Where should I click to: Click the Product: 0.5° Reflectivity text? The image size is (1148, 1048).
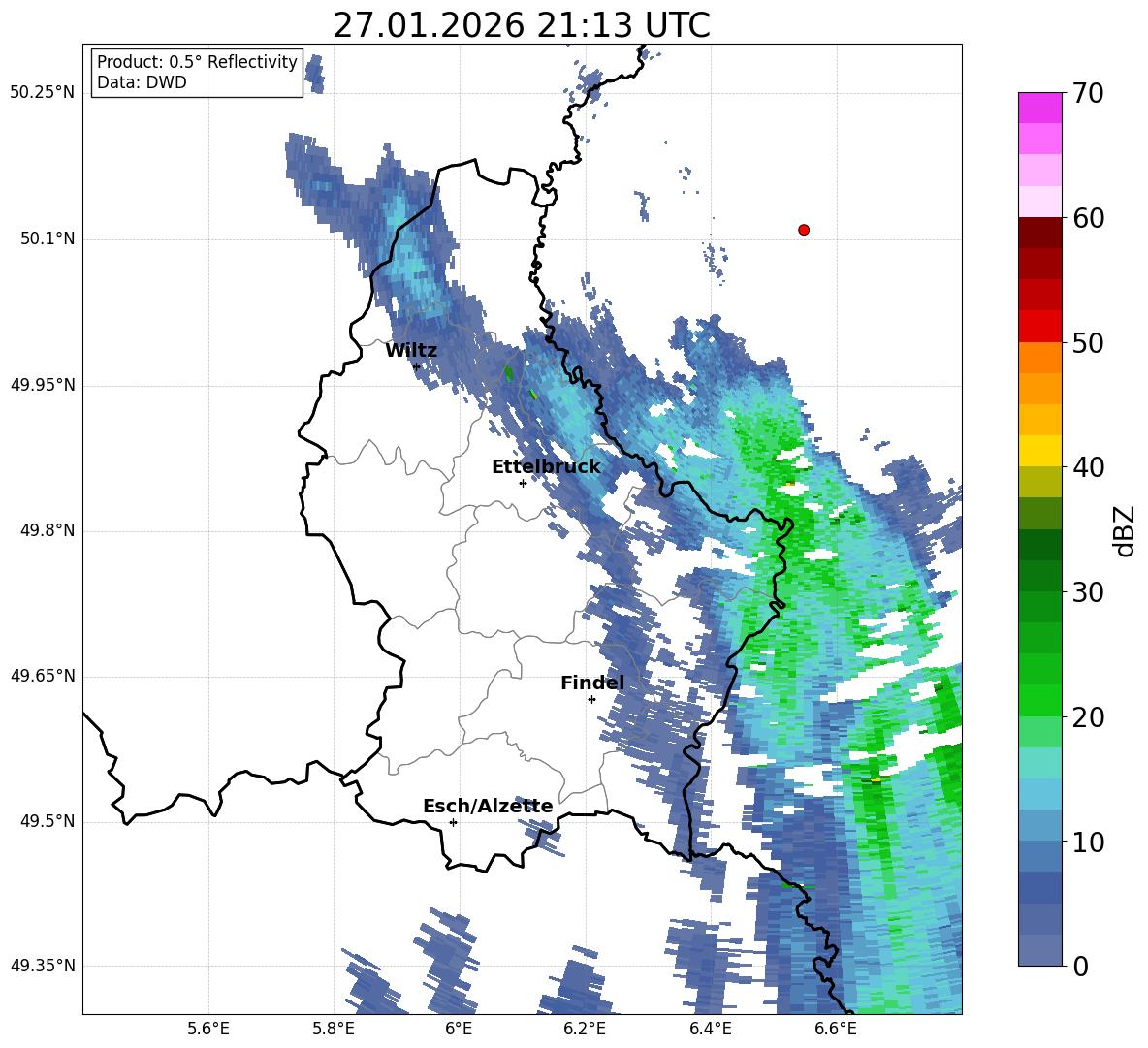pyautogui.click(x=197, y=62)
